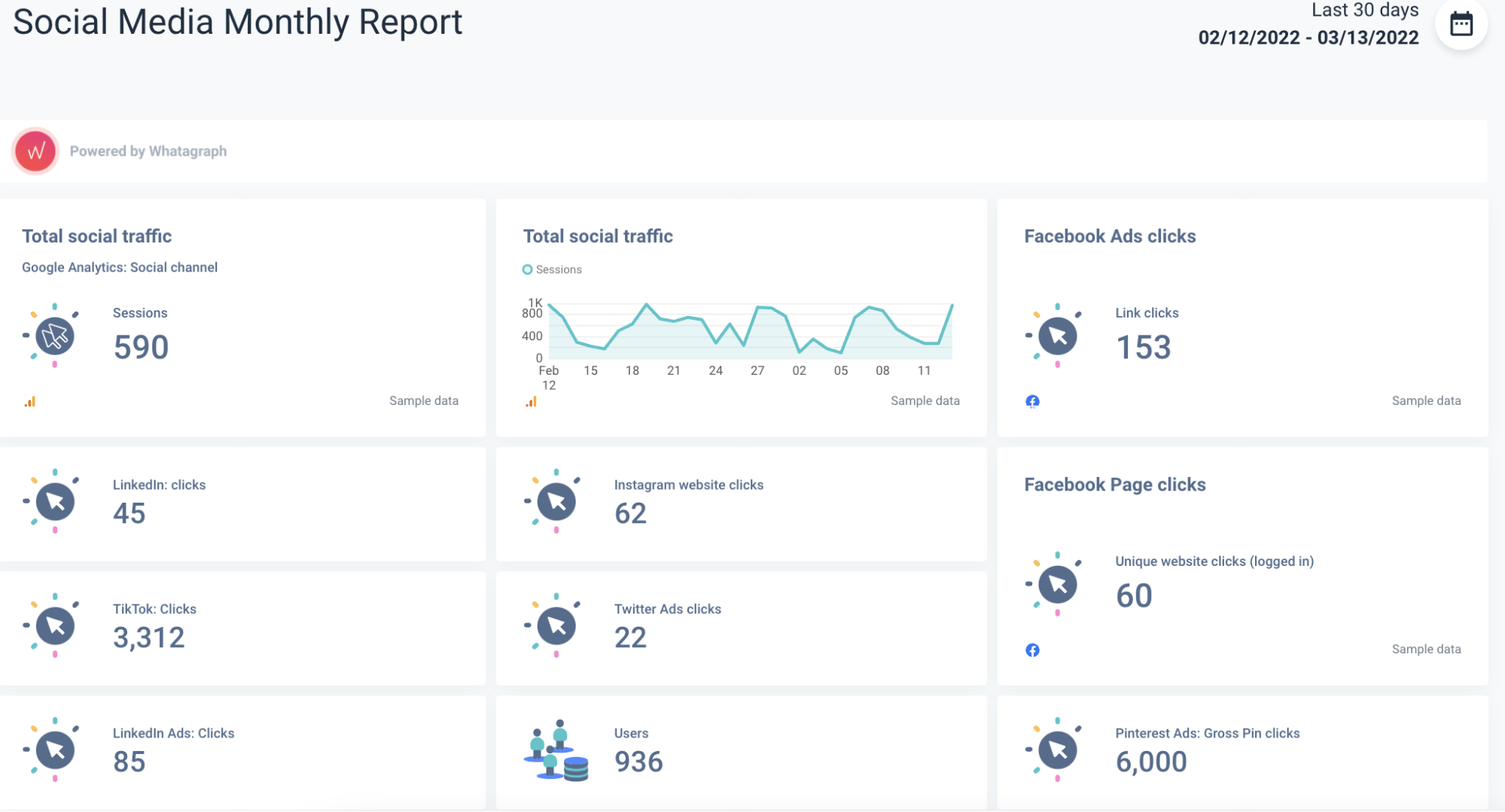Screen dimensions: 1505x812
Task: Click the LinkedIn Ads Clicks icon
Action: [x=55, y=750]
